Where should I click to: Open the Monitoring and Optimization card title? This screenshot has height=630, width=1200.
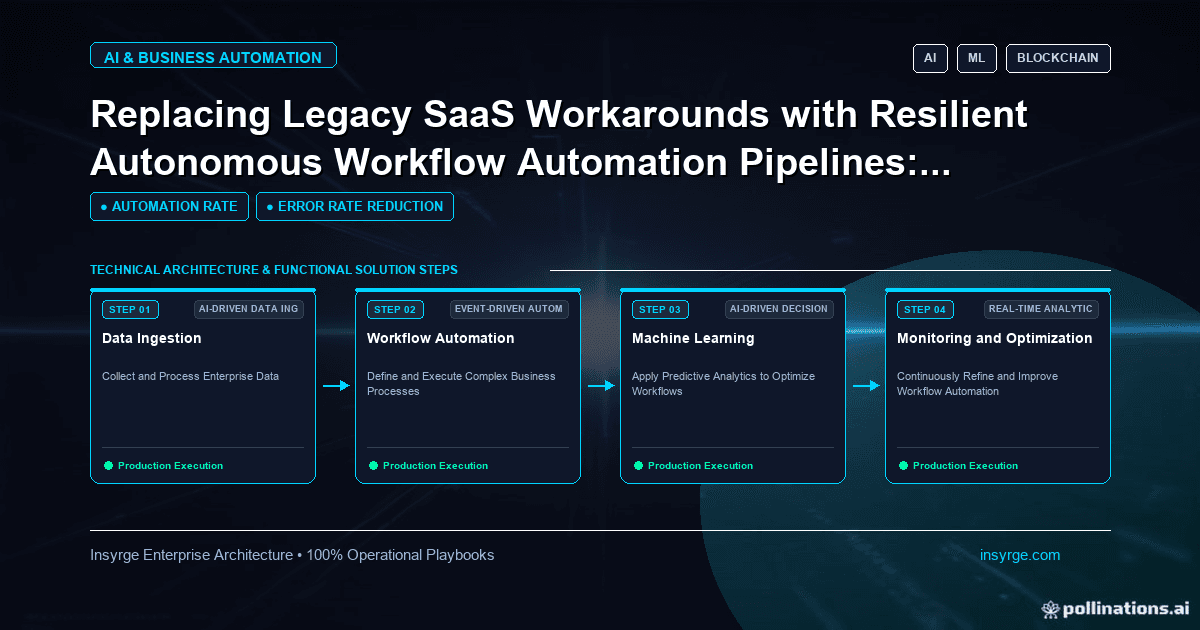[995, 338]
